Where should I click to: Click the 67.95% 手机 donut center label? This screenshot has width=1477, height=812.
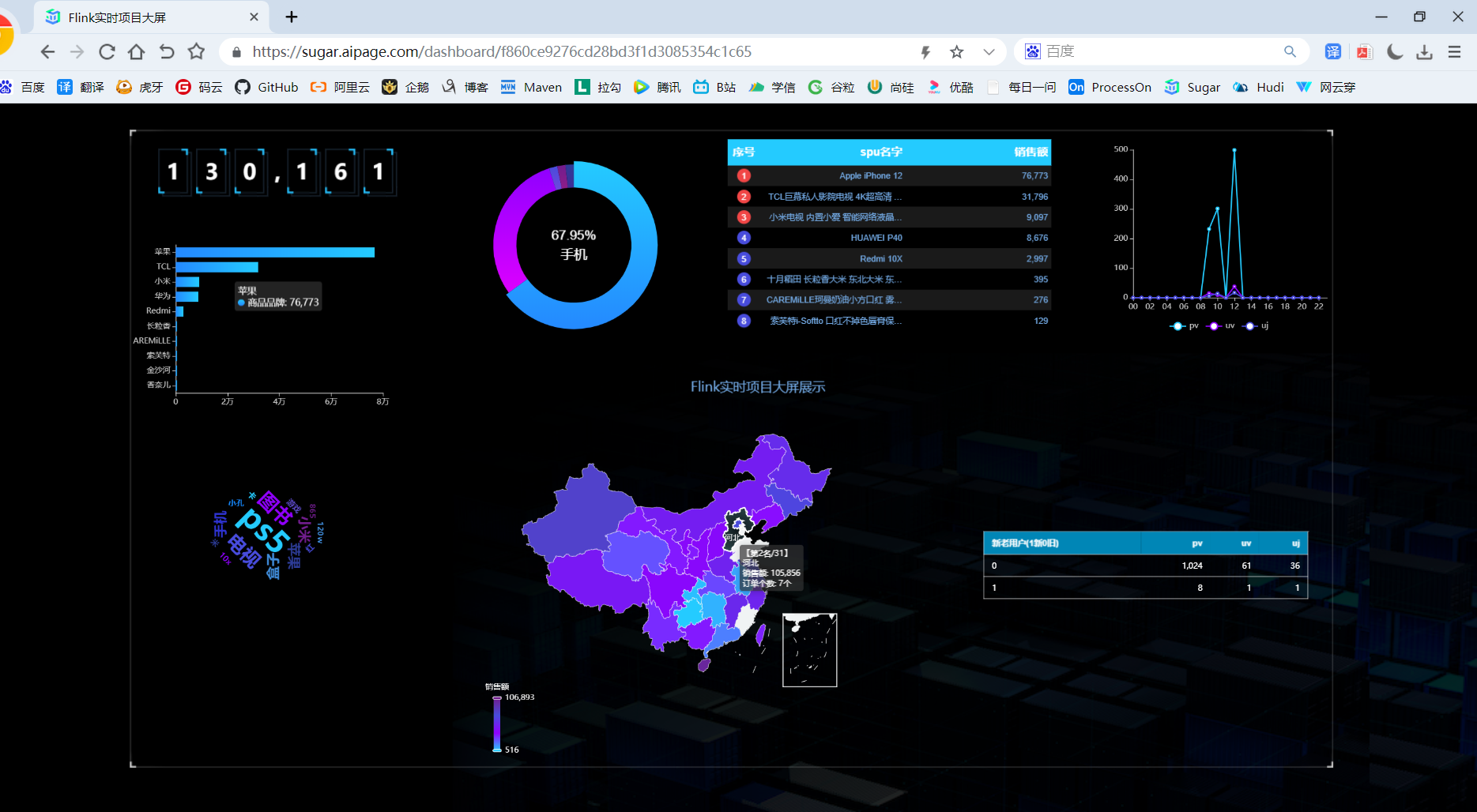[574, 245]
